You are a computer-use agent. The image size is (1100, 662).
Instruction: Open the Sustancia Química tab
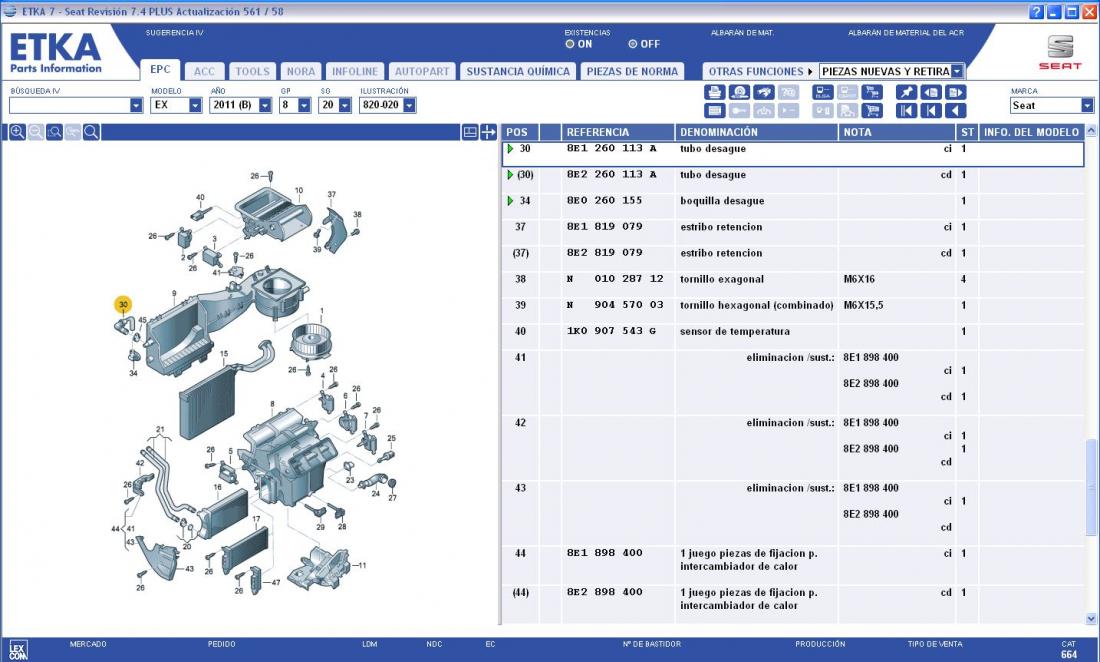(x=518, y=72)
